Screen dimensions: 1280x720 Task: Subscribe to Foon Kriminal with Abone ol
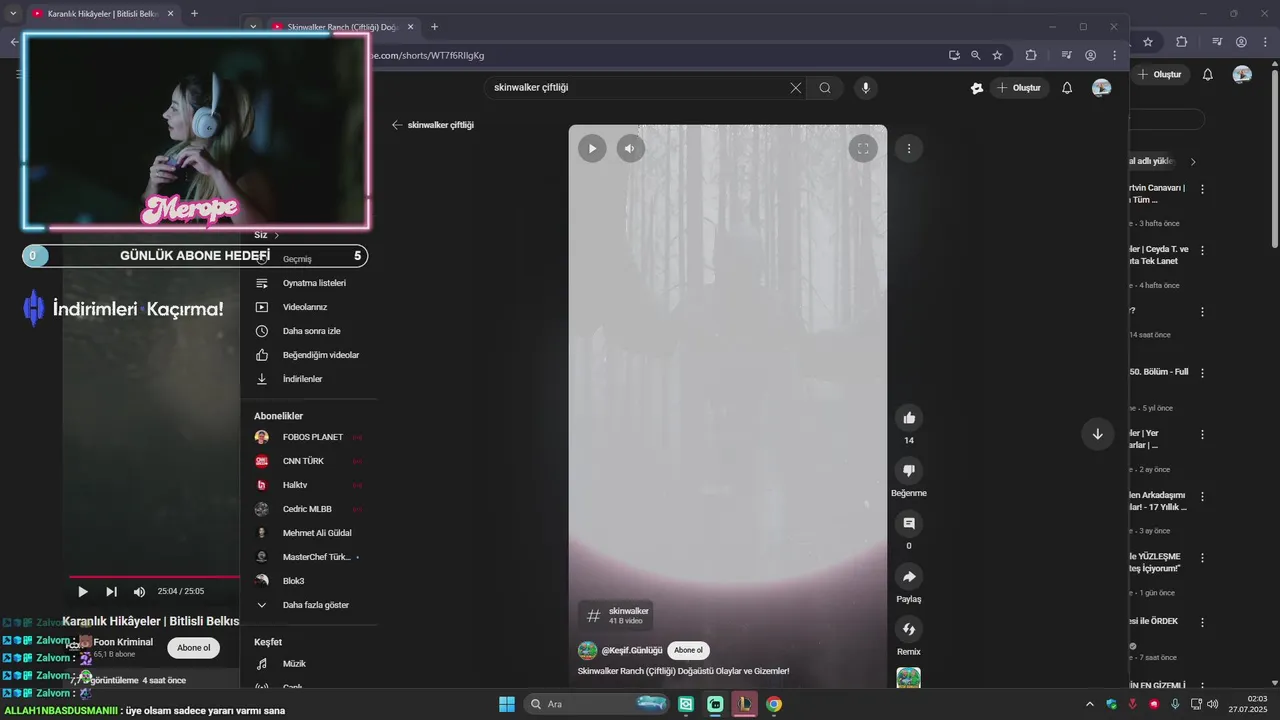[193, 648]
